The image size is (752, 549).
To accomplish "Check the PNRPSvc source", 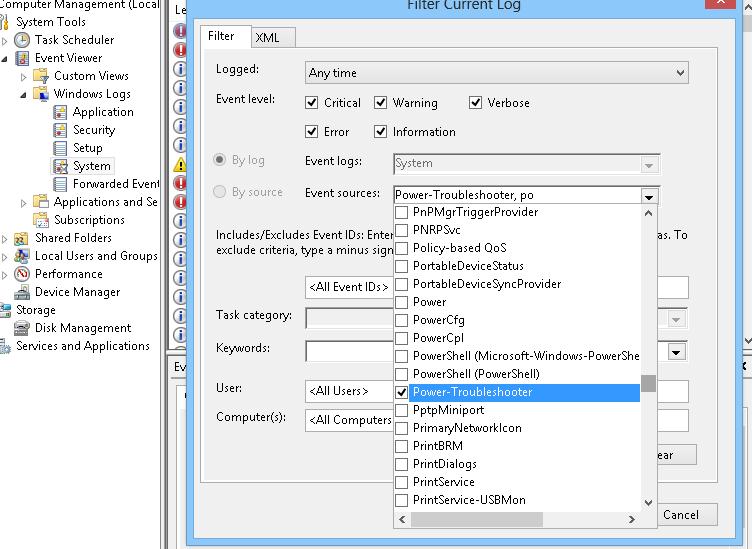I will coord(401,230).
